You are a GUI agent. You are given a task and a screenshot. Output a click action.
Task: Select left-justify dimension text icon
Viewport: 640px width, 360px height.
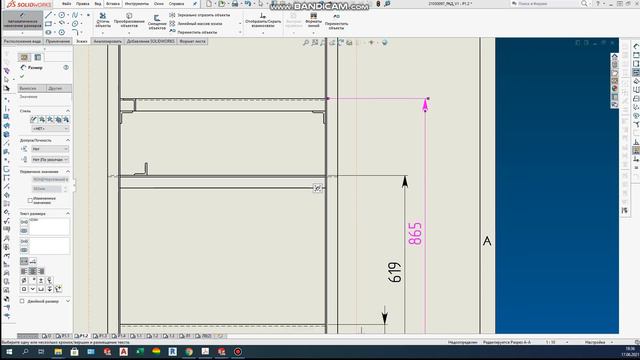coord(24,271)
